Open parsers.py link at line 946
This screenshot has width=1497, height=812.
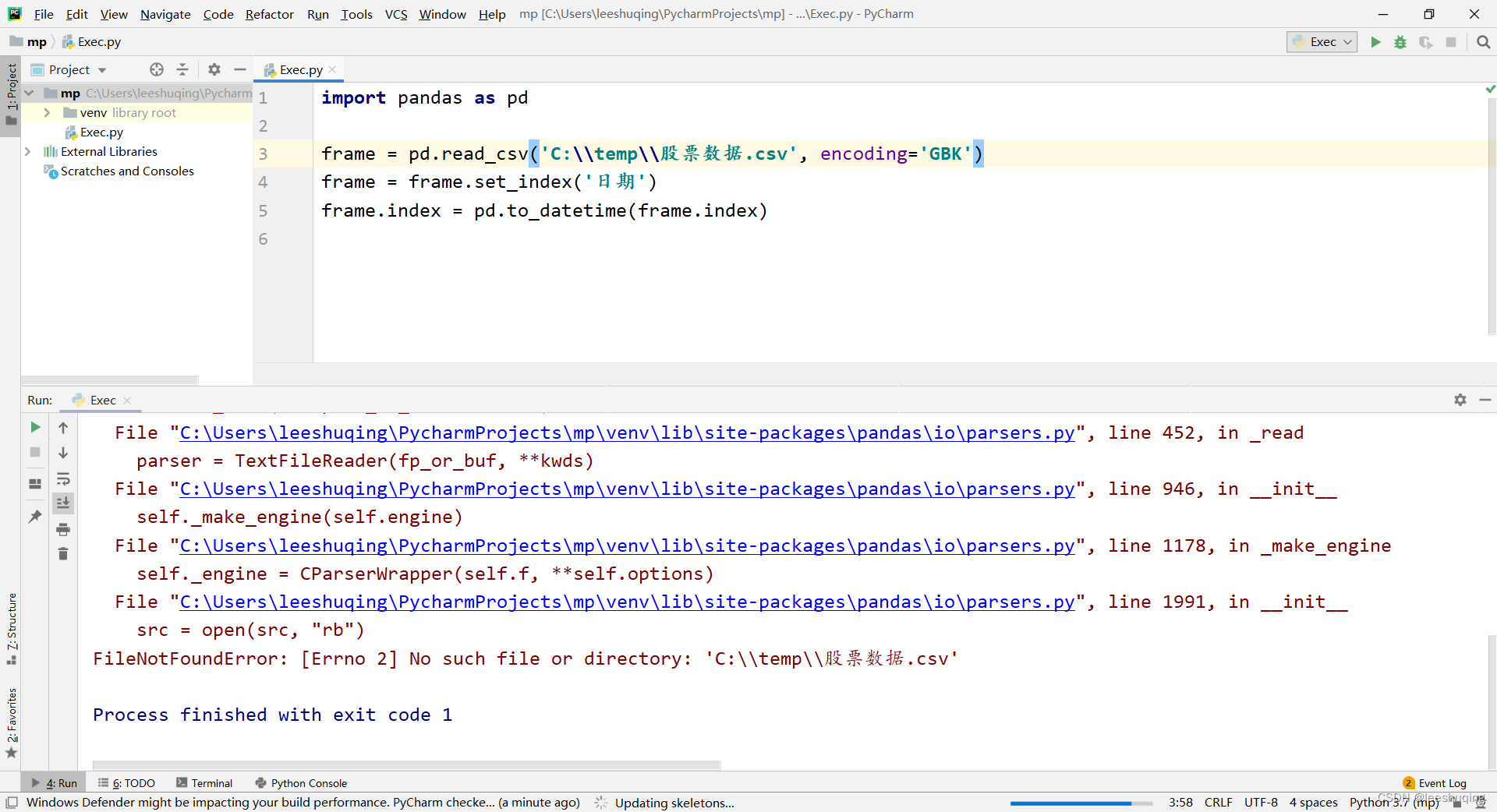tap(627, 489)
